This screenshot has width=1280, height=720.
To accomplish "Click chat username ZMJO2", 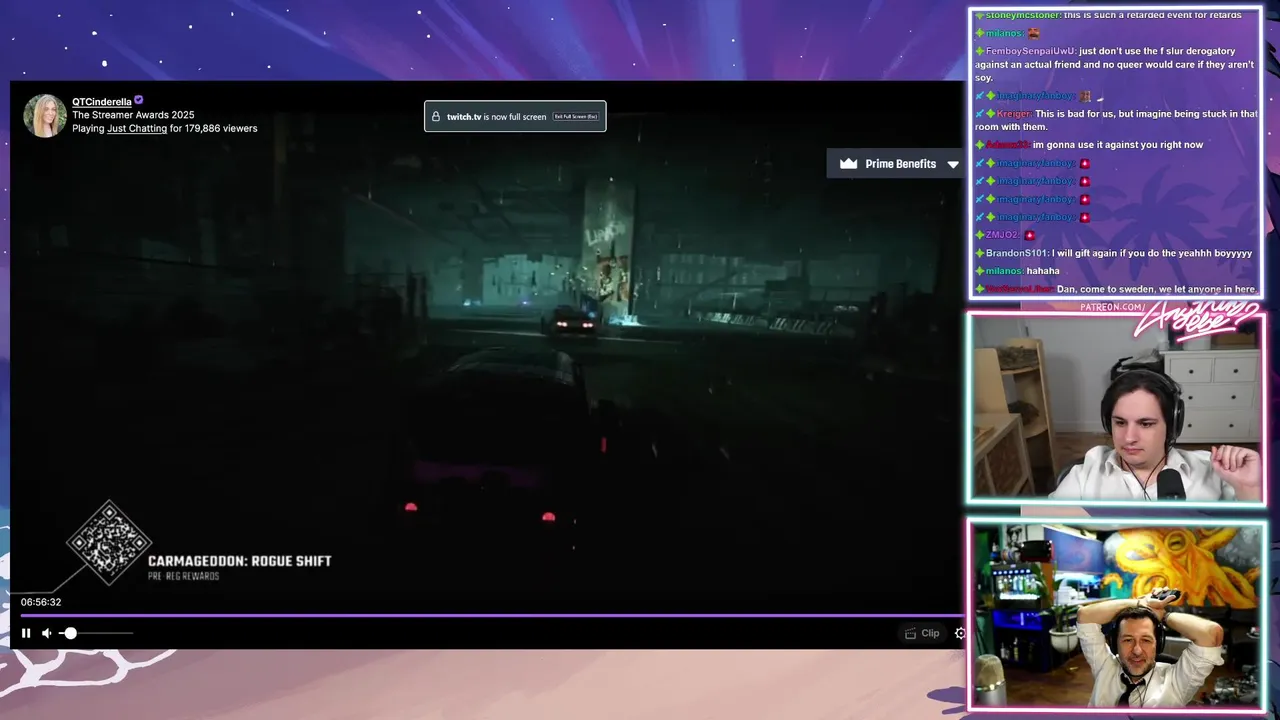I will pos(1002,235).
